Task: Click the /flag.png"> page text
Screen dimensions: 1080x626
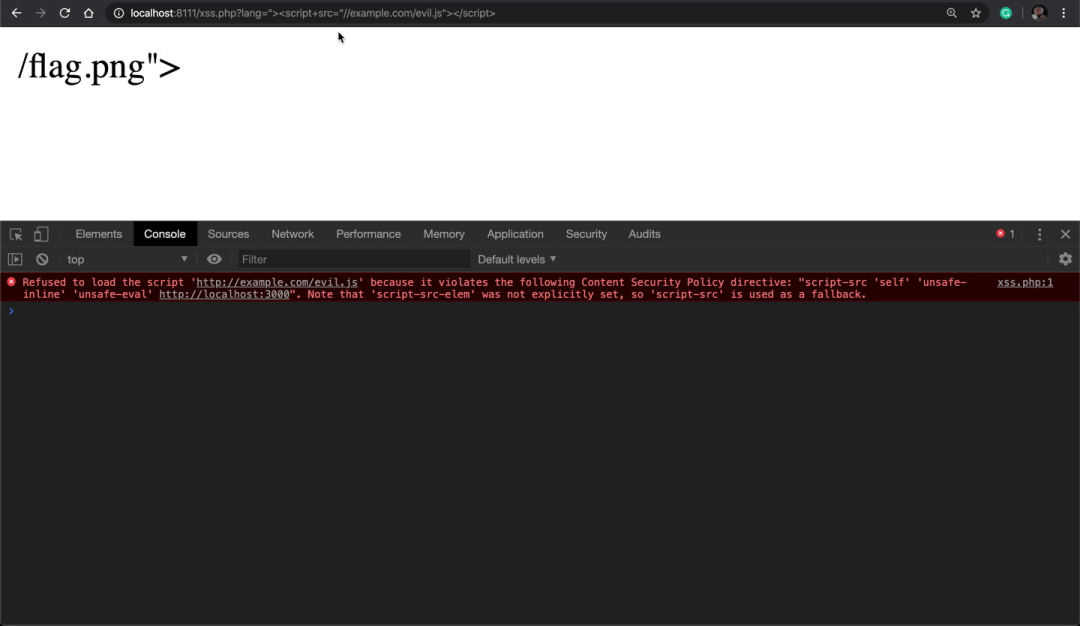Action: point(99,67)
